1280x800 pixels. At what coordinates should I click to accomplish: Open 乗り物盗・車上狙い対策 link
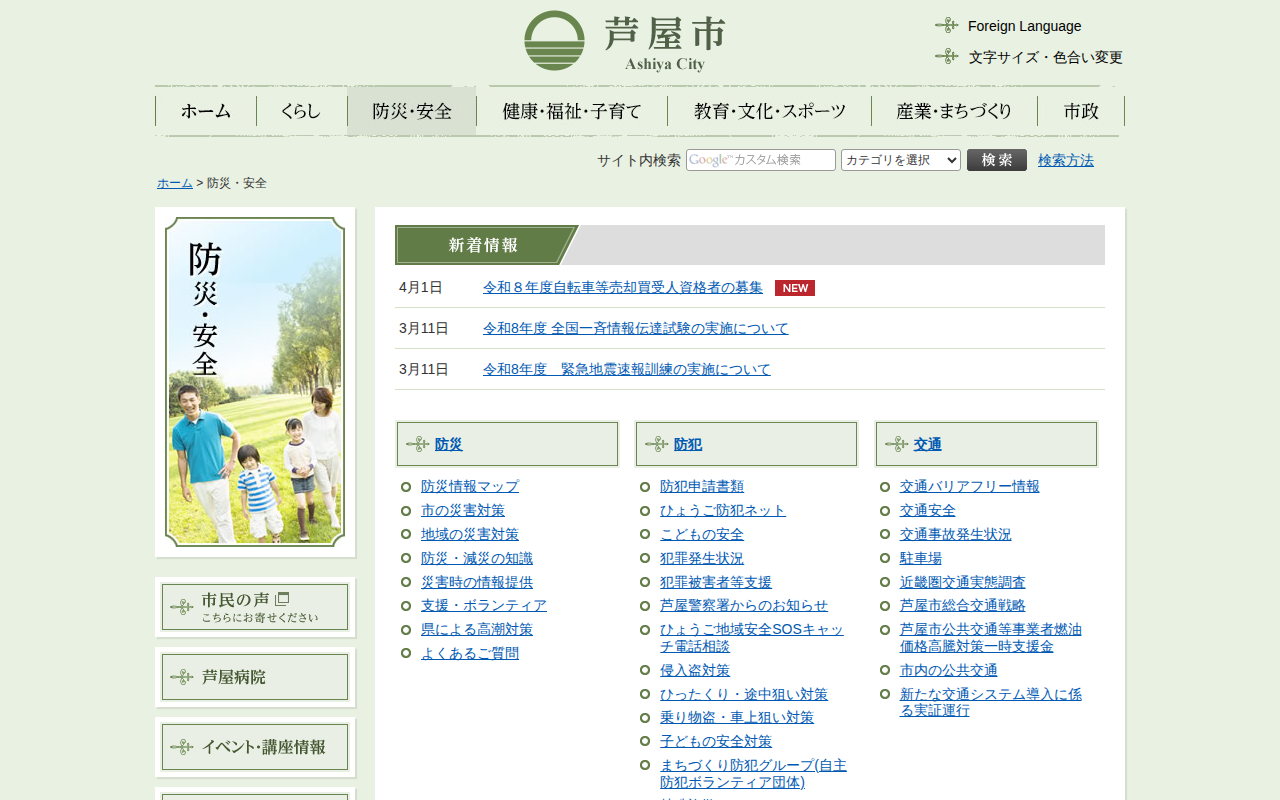click(737, 717)
